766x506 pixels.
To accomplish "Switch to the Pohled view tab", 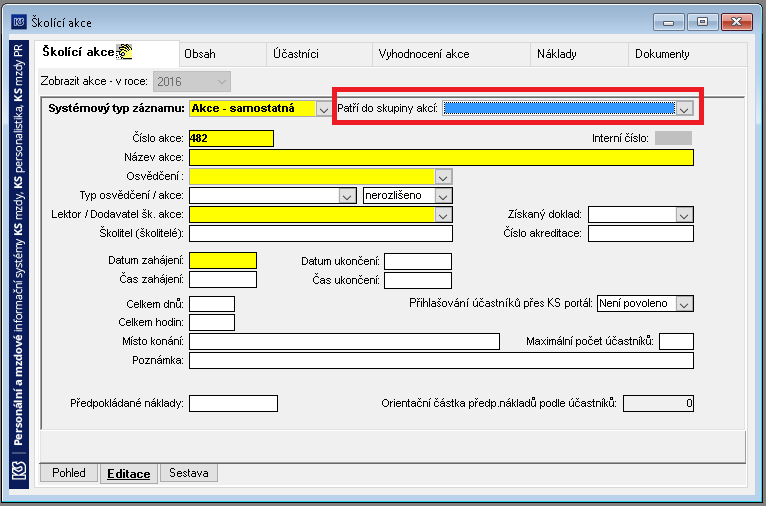I will click(69, 473).
